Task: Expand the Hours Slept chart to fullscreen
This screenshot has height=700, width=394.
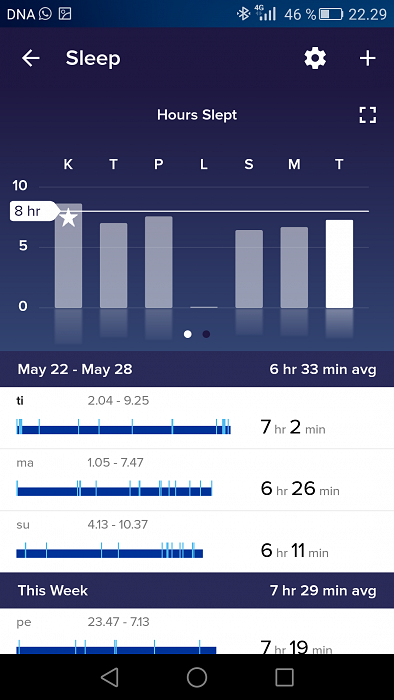Action: coord(368,115)
